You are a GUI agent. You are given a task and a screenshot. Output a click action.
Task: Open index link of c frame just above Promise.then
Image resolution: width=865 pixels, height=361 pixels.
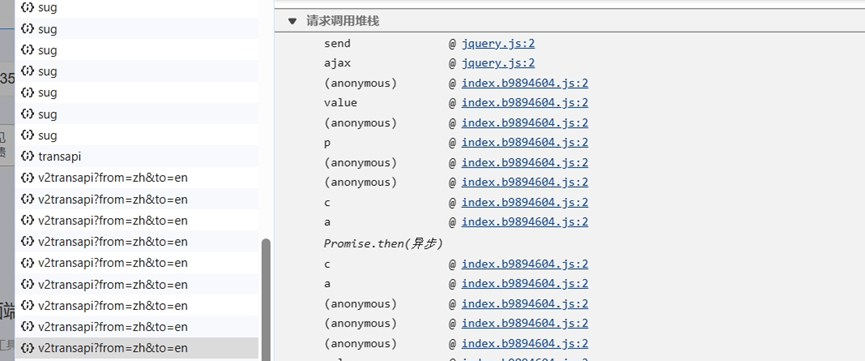click(x=525, y=203)
